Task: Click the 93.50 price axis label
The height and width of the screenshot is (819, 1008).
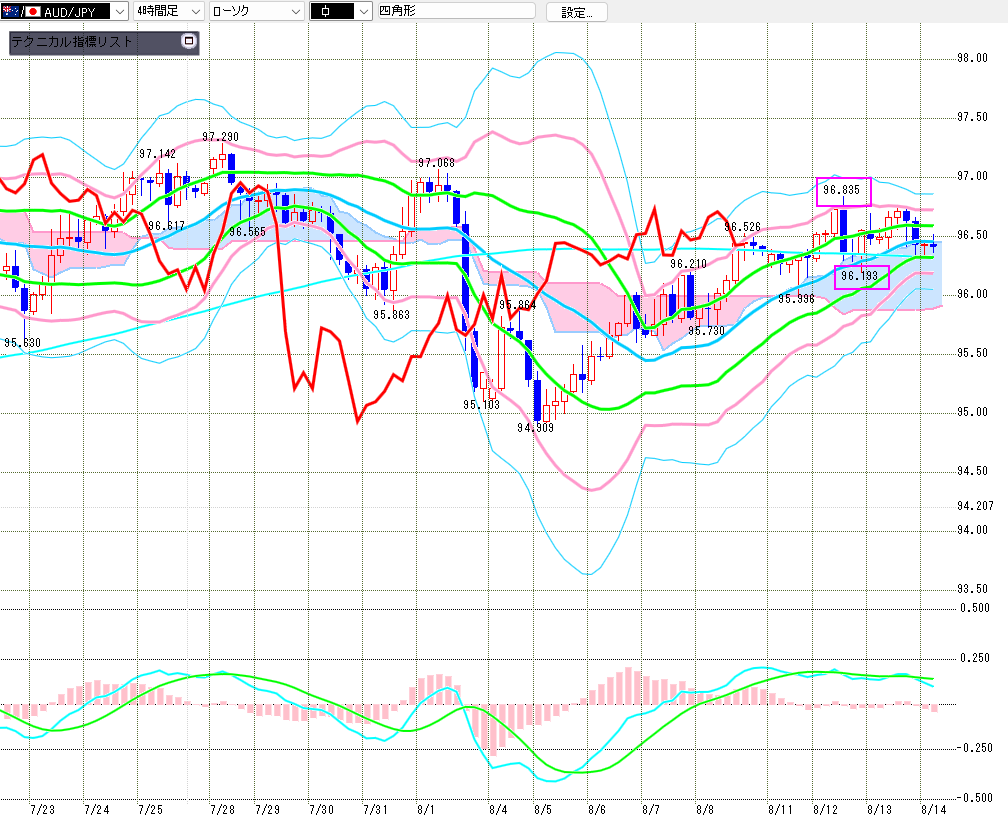Action: point(972,589)
